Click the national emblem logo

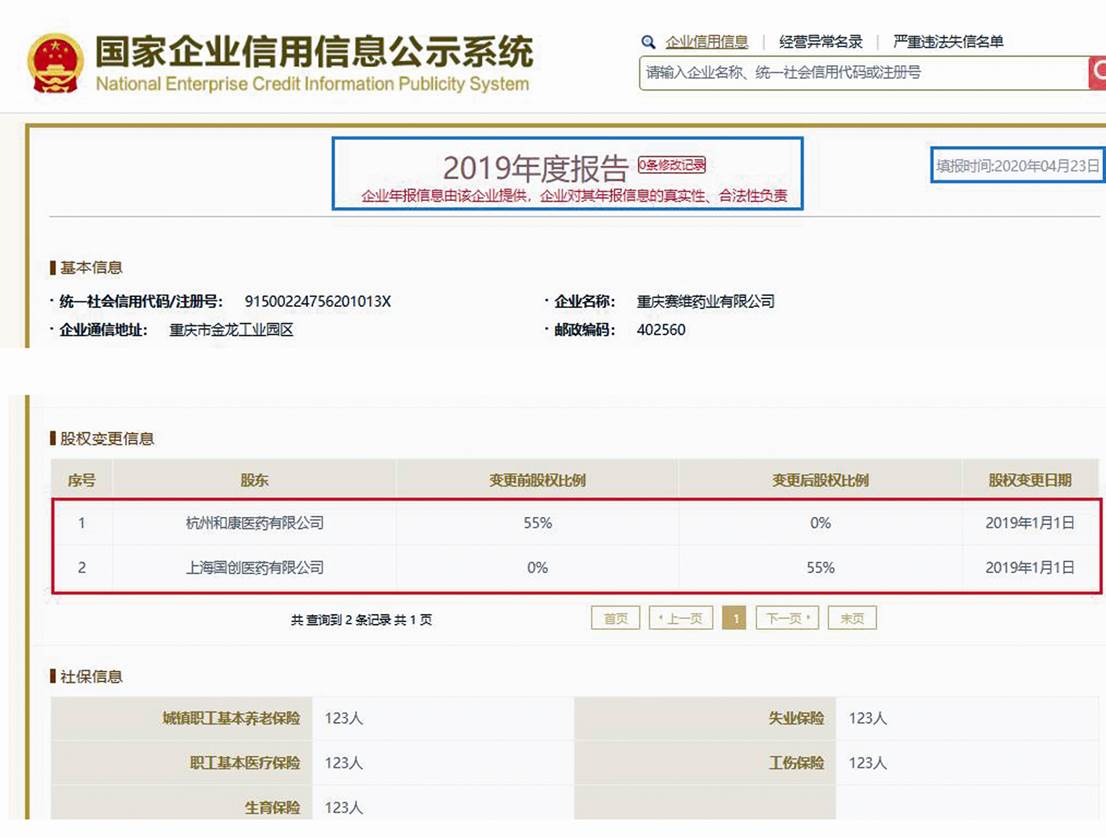coord(56,64)
